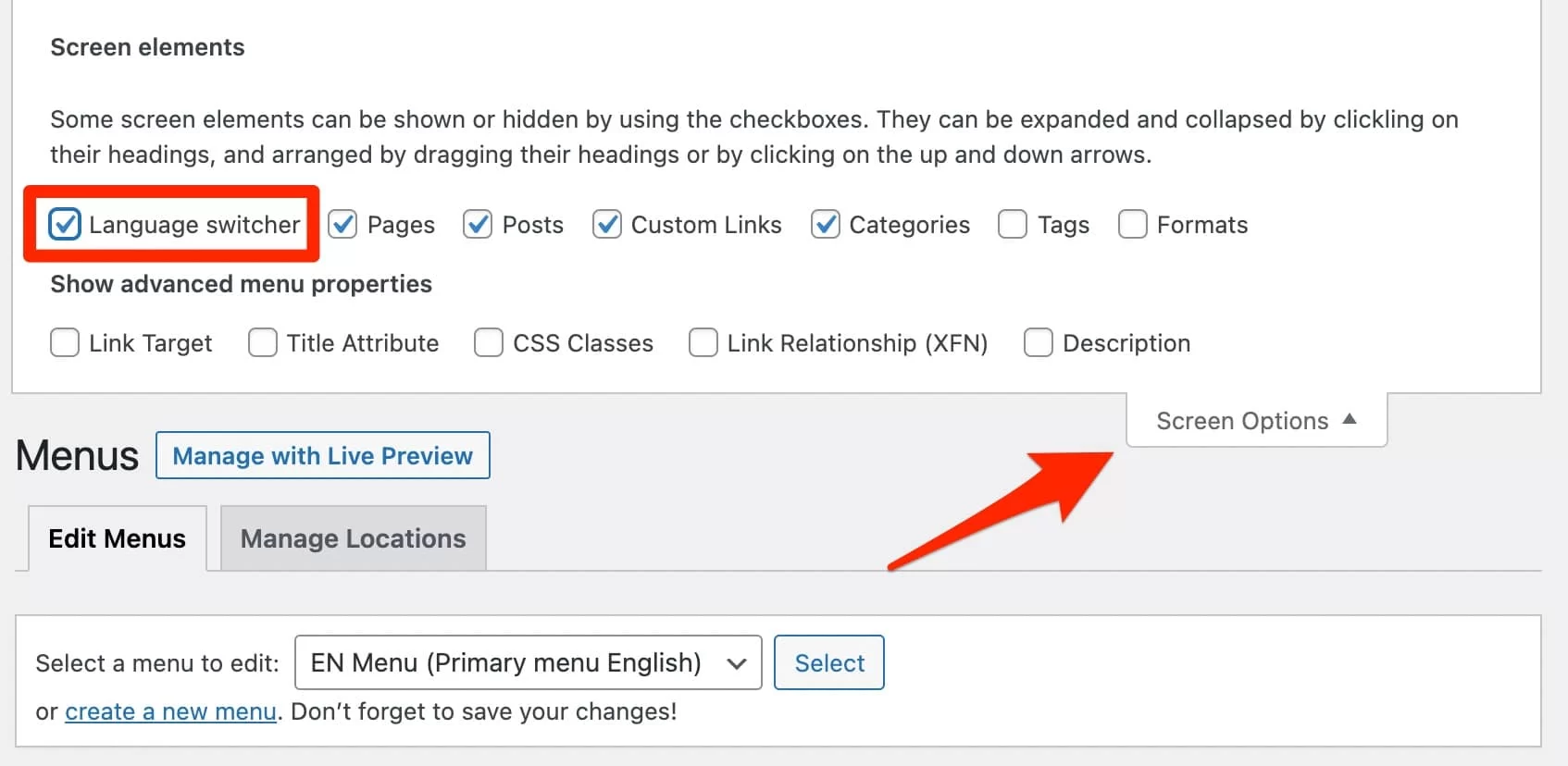This screenshot has width=1568, height=766.
Task: Check the Formats checkbox
Action: 1133,224
